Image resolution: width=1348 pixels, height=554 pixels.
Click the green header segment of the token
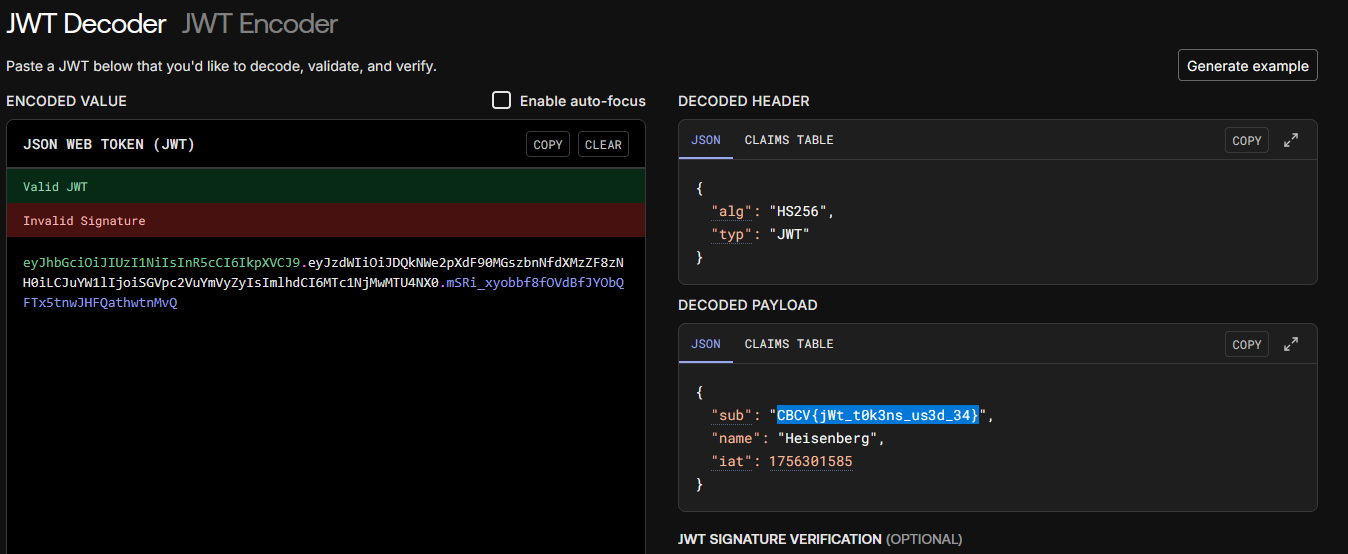tap(162, 263)
